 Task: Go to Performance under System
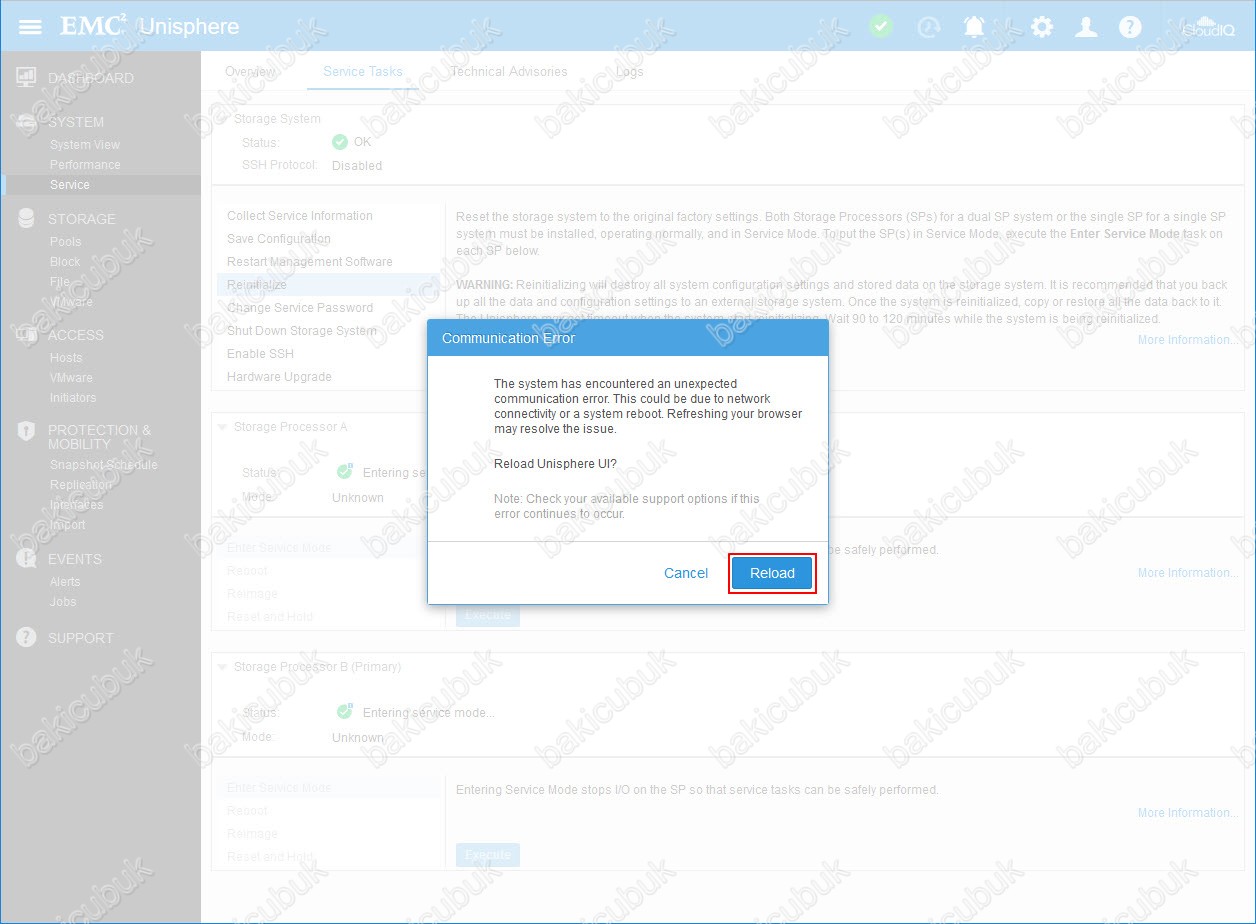click(x=85, y=165)
